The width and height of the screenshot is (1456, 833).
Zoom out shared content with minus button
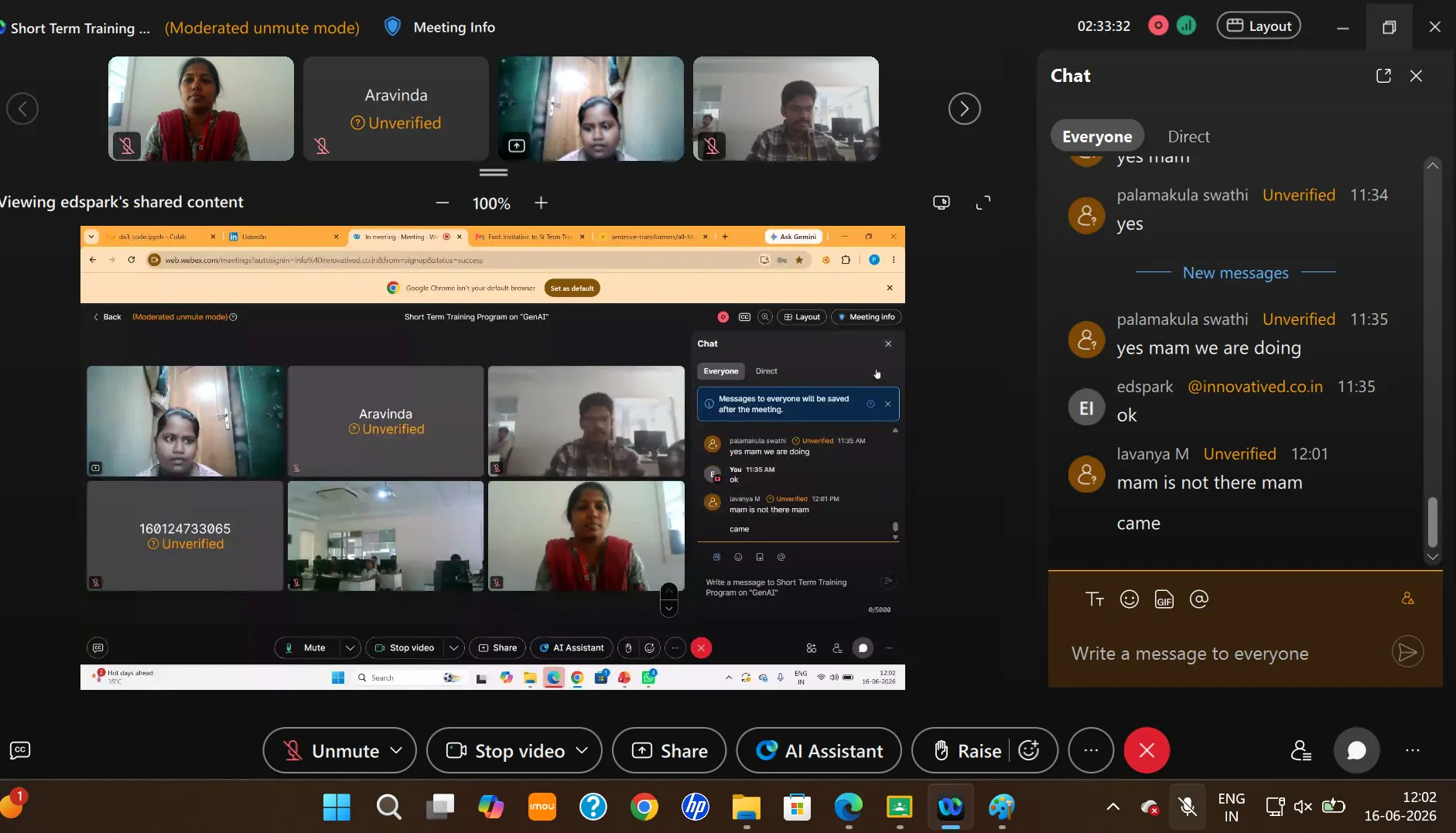(x=443, y=203)
